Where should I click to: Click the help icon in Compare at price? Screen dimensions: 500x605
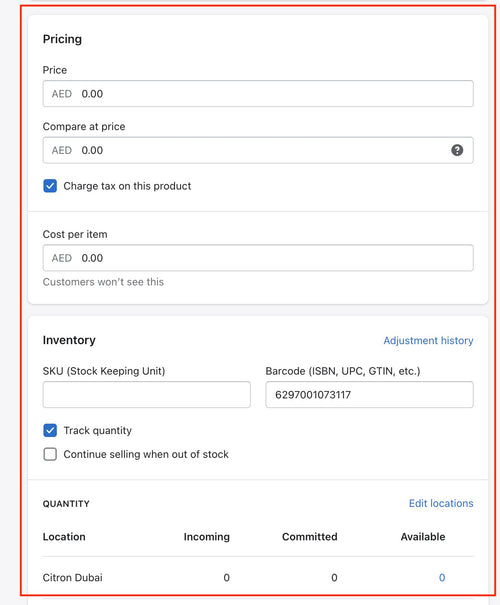tap(457, 150)
